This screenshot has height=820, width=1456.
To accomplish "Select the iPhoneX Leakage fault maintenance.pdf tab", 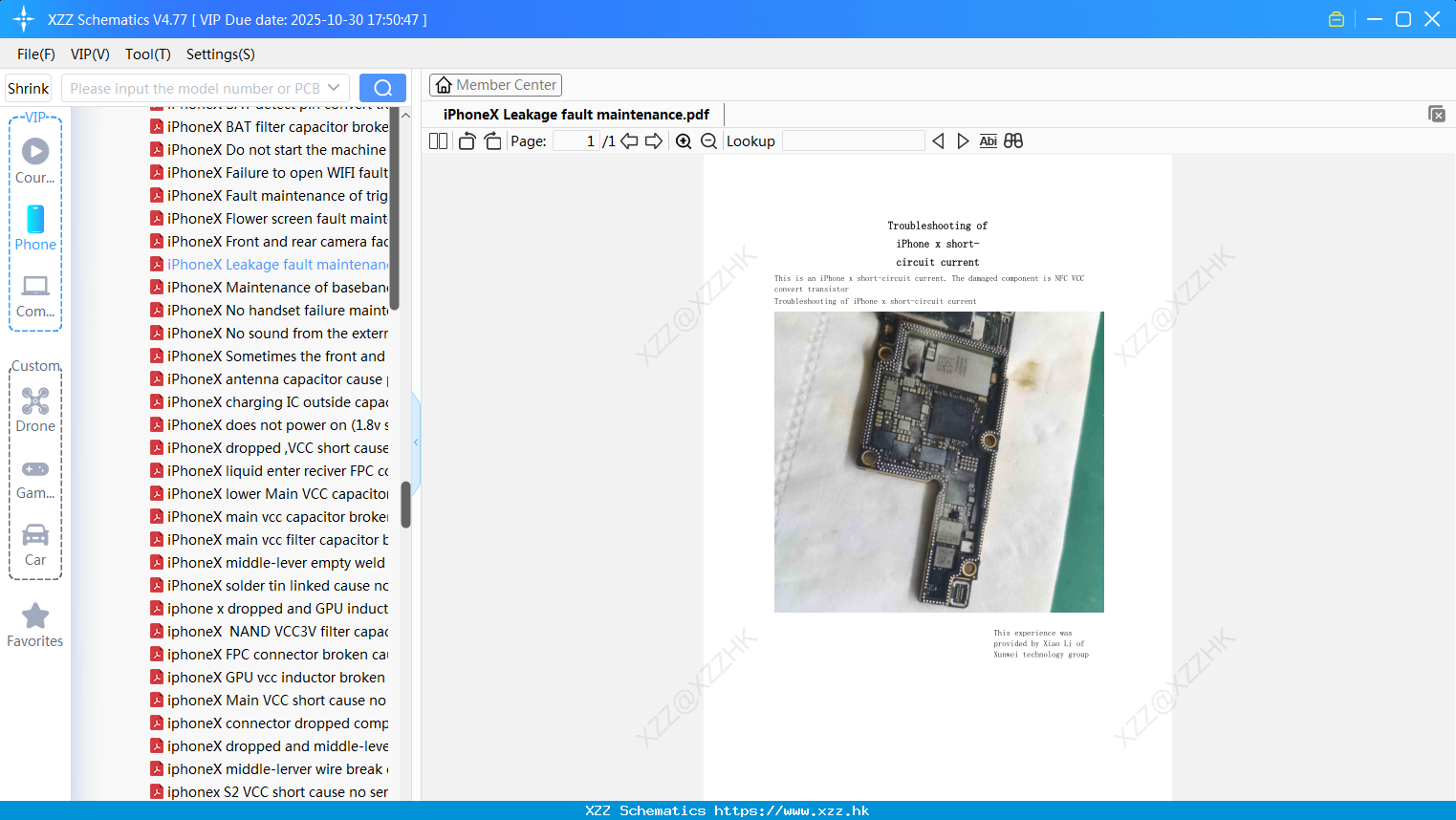I will [x=576, y=115].
